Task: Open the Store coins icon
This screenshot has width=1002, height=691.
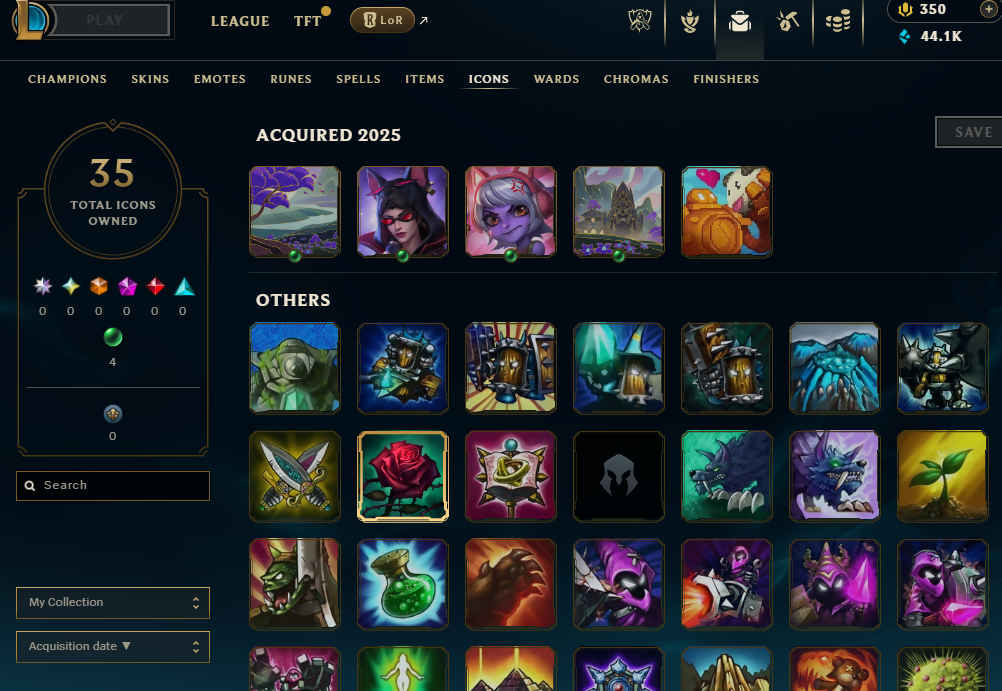Action: point(838,22)
